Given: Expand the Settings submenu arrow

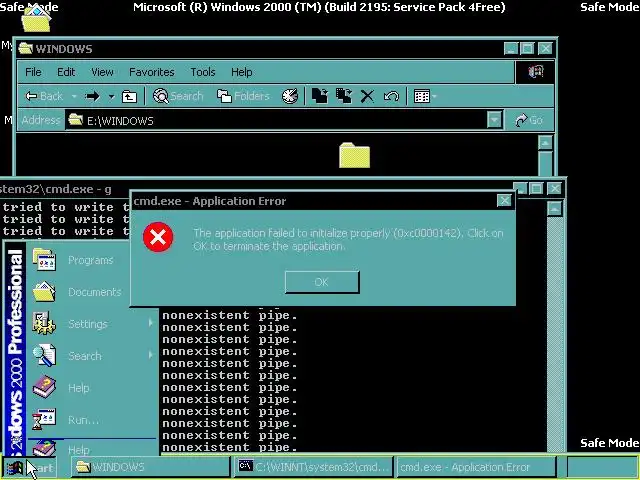Looking at the screenshot, I should [150, 323].
